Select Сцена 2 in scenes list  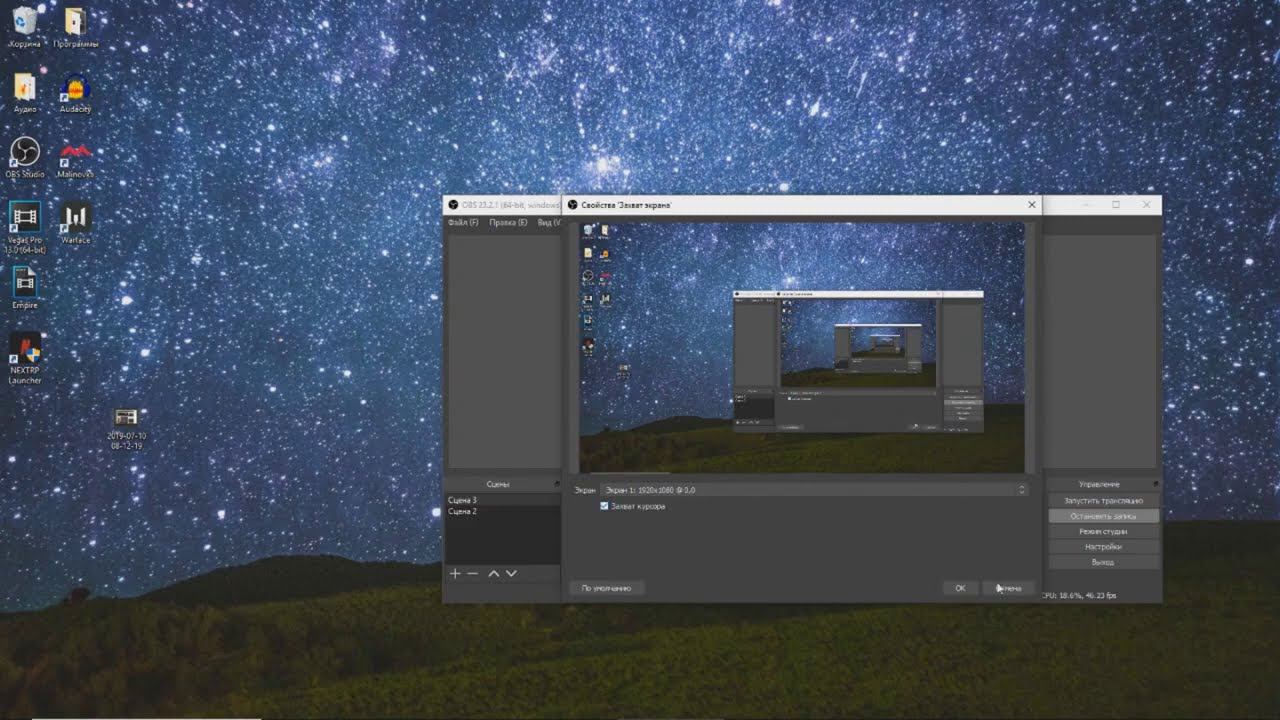tap(502, 511)
